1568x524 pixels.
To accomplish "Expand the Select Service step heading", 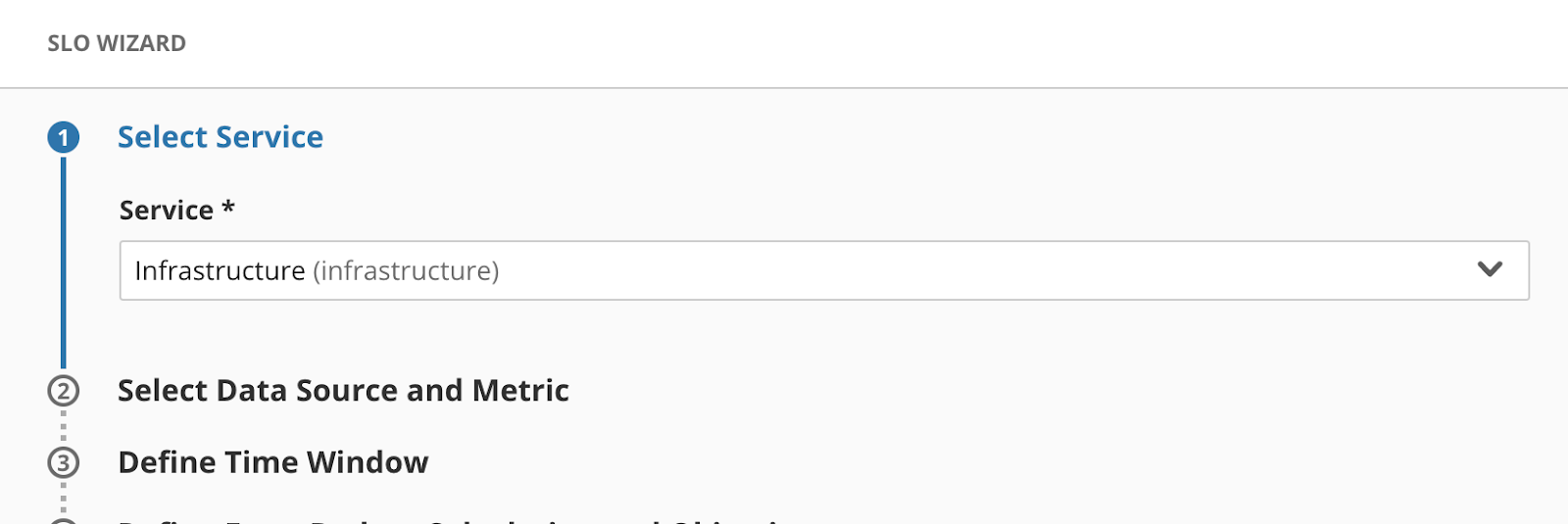I will pyautogui.click(x=220, y=137).
